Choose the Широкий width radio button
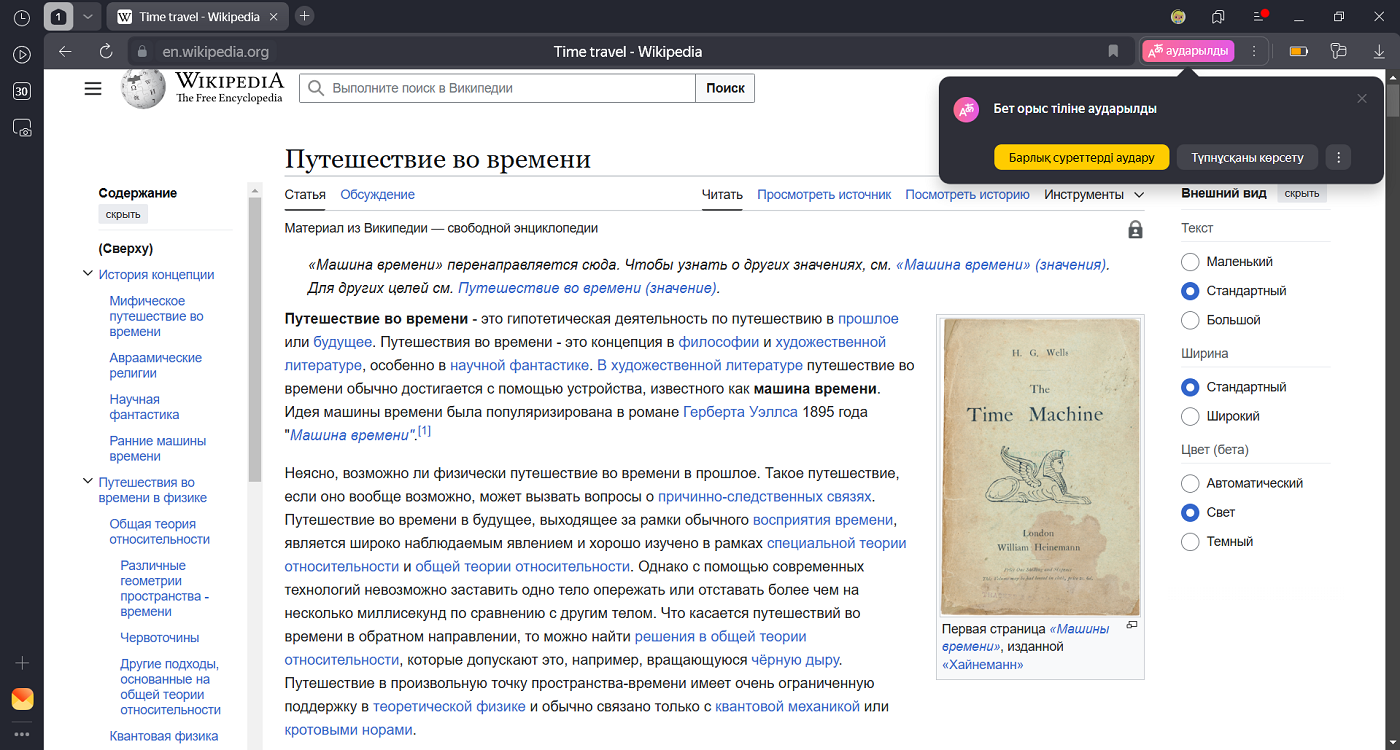The image size is (1400, 750). [x=1190, y=416]
